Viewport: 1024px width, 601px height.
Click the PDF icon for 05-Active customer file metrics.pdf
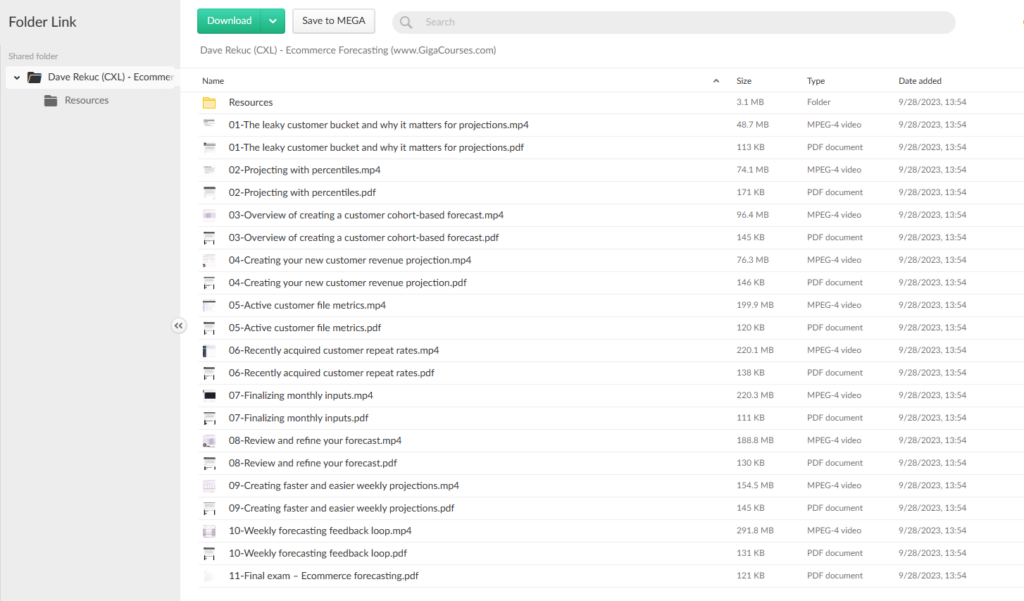pos(209,328)
